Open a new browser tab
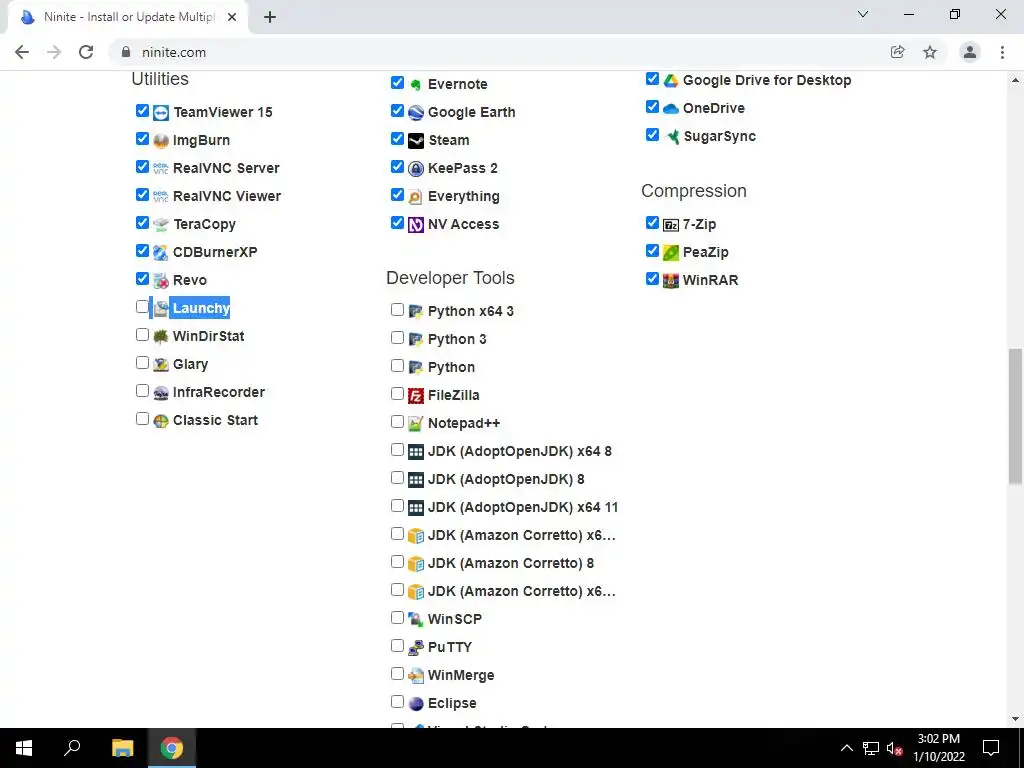Screen dimensions: 1024x768 (270, 18)
